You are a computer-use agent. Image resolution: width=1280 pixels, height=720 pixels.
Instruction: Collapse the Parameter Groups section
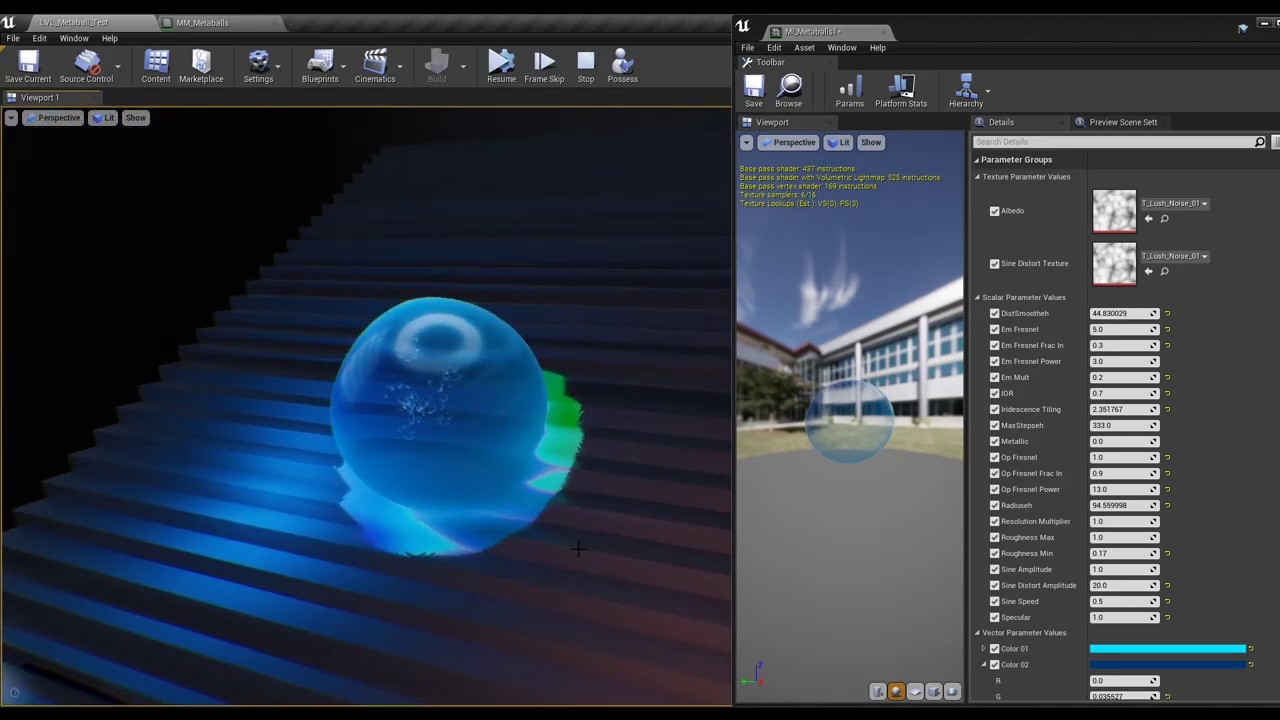coord(977,160)
